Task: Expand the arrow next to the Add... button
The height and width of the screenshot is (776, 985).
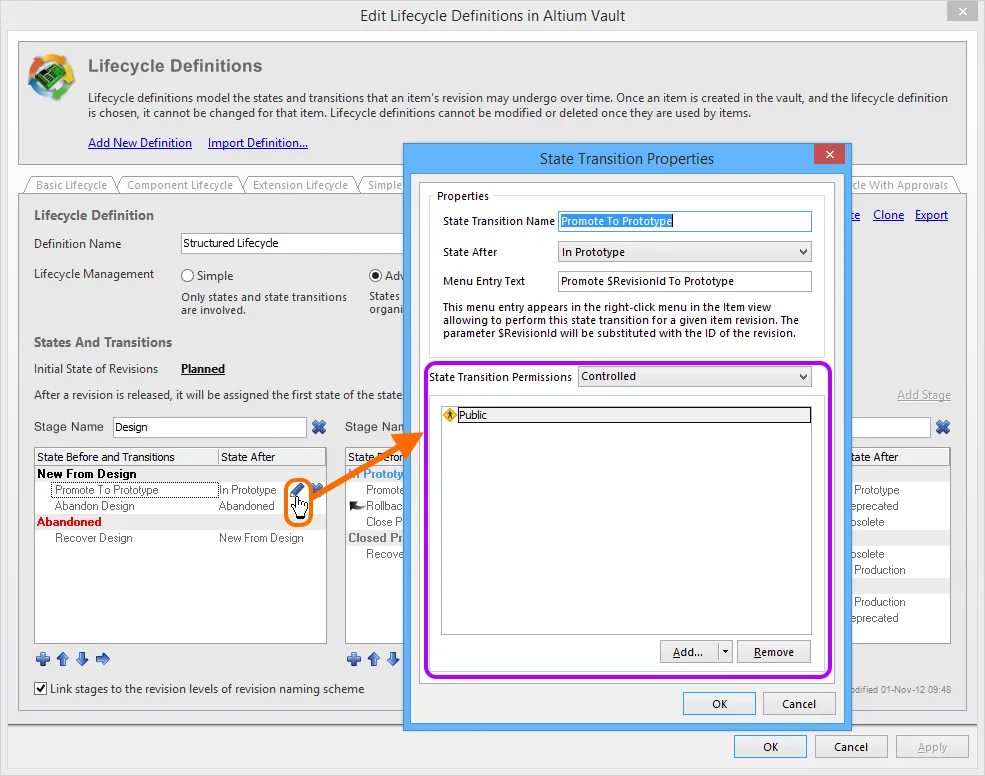Action: tap(726, 652)
